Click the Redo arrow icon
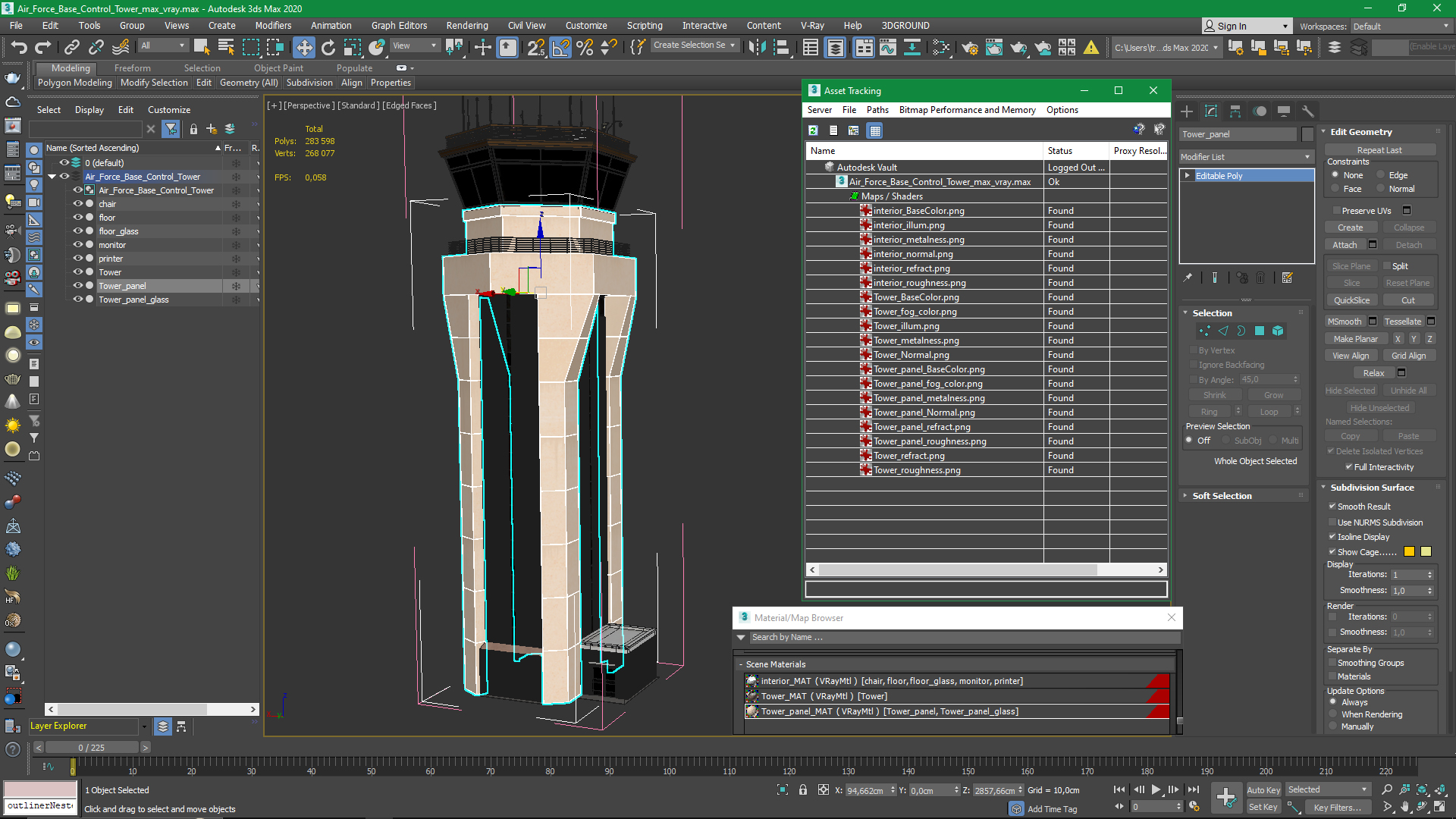The image size is (1456, 819). pos(43,47)
